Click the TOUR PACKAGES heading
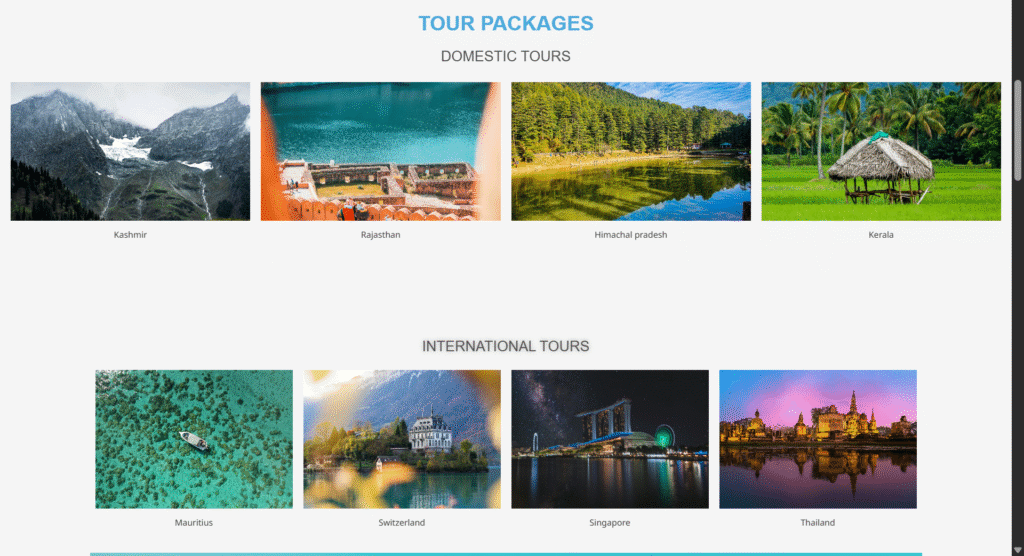This screenshot has height=556, width=1024. (x=505, y=24)
